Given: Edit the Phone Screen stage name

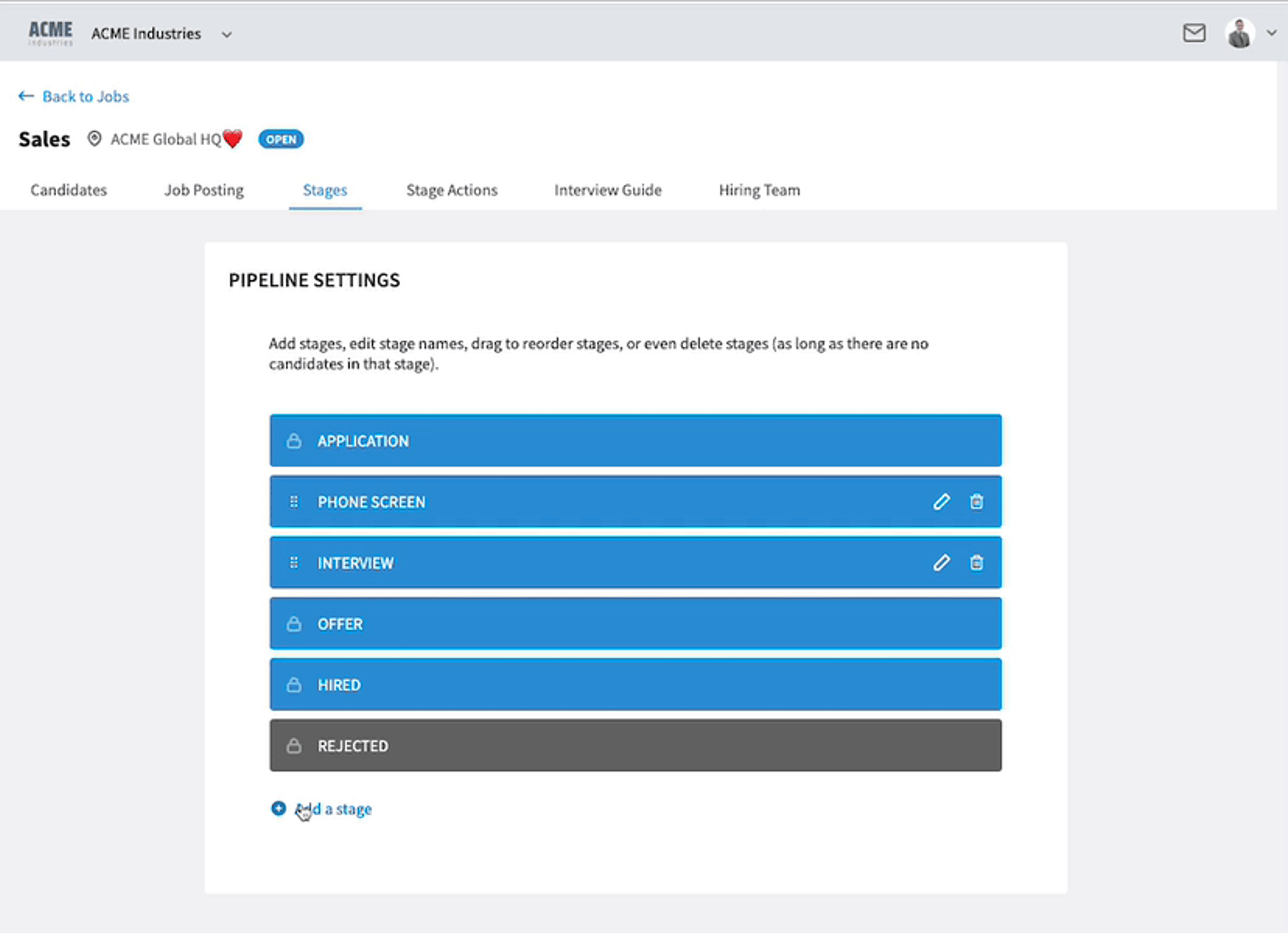Looking at the screenshot, I should coord(942,502).
